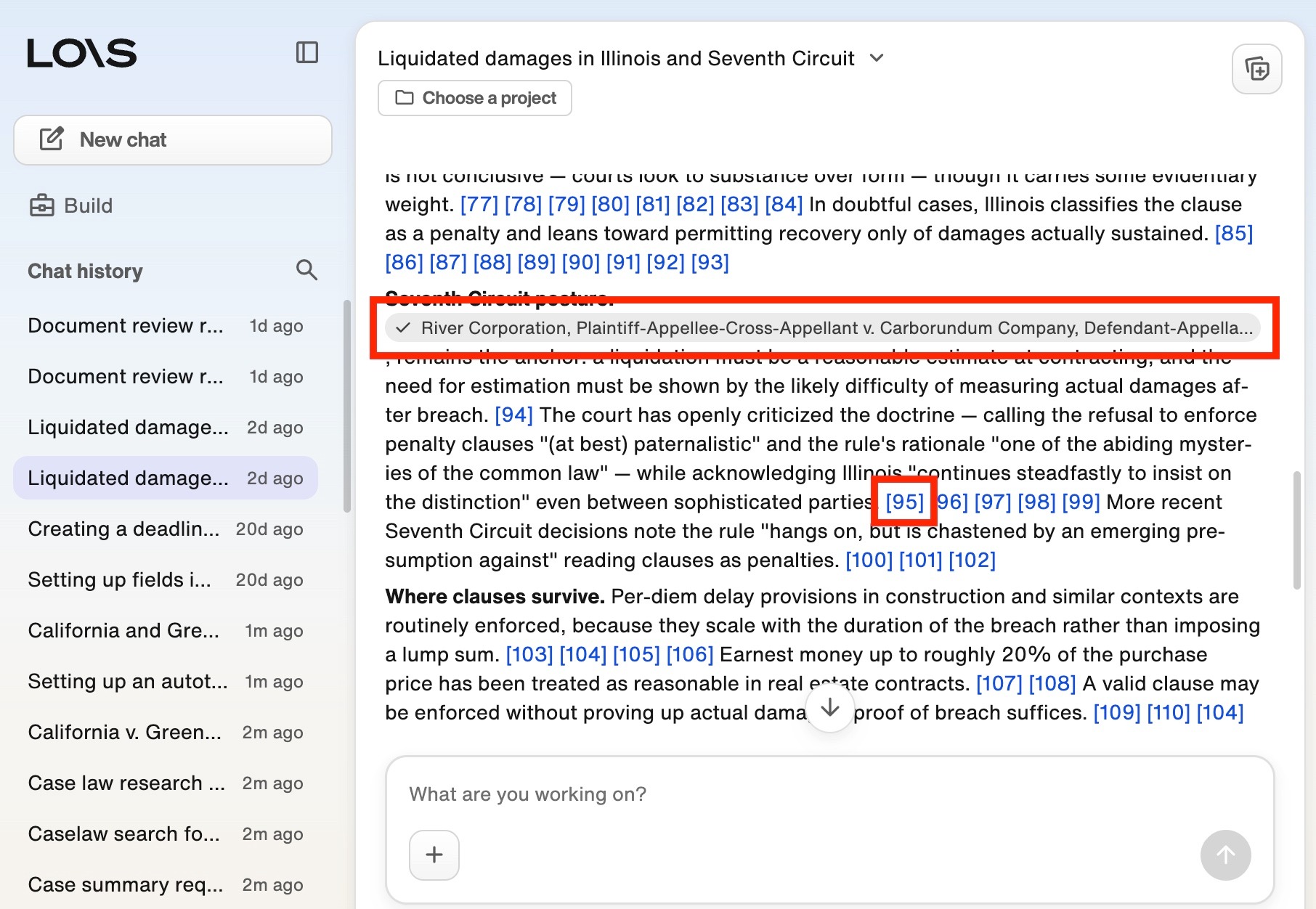Open citation [110]
The image size is (1316, 909).
click(x=1169, y=713)
